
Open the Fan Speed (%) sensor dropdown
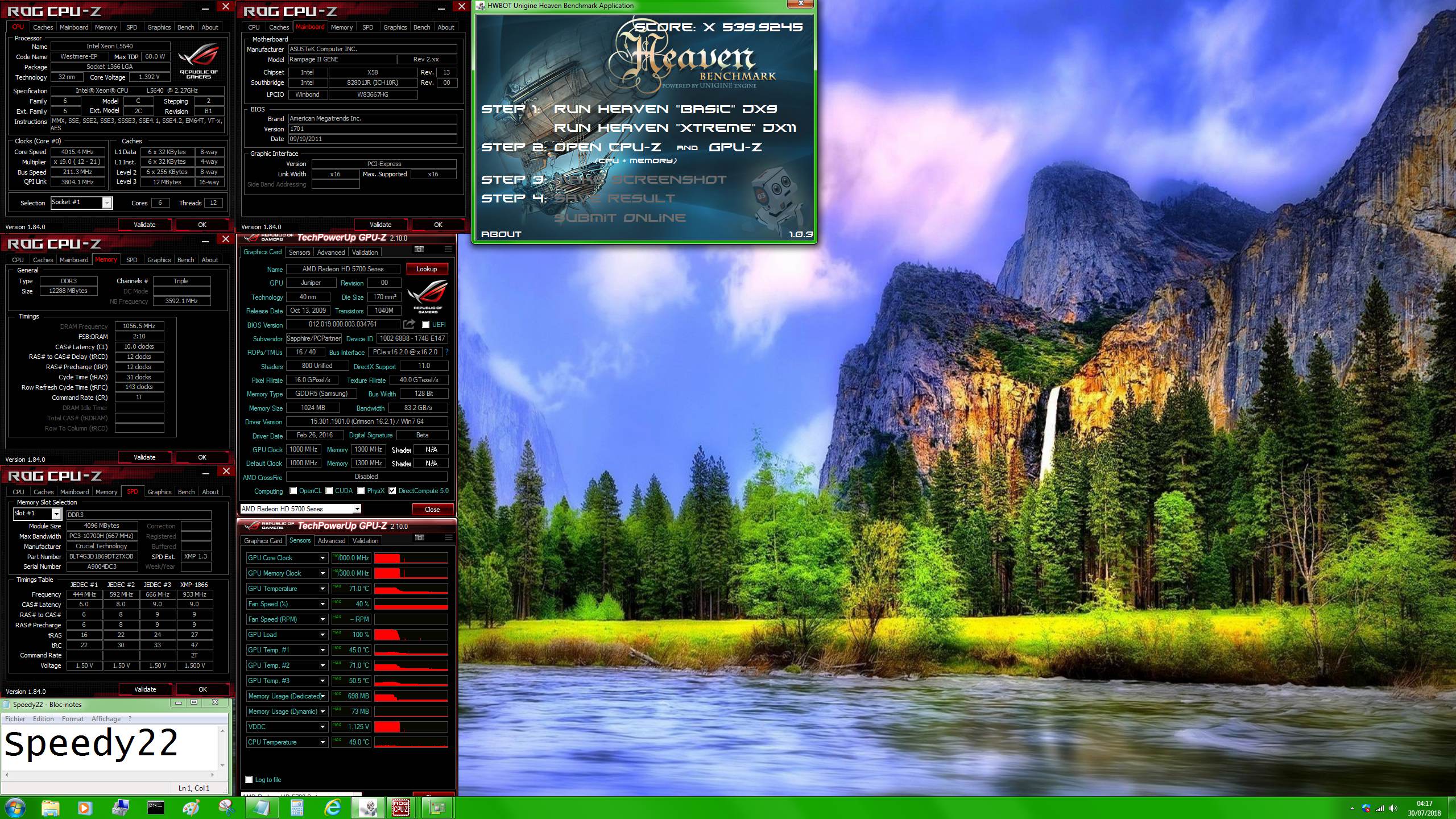[x=287, y=604]
